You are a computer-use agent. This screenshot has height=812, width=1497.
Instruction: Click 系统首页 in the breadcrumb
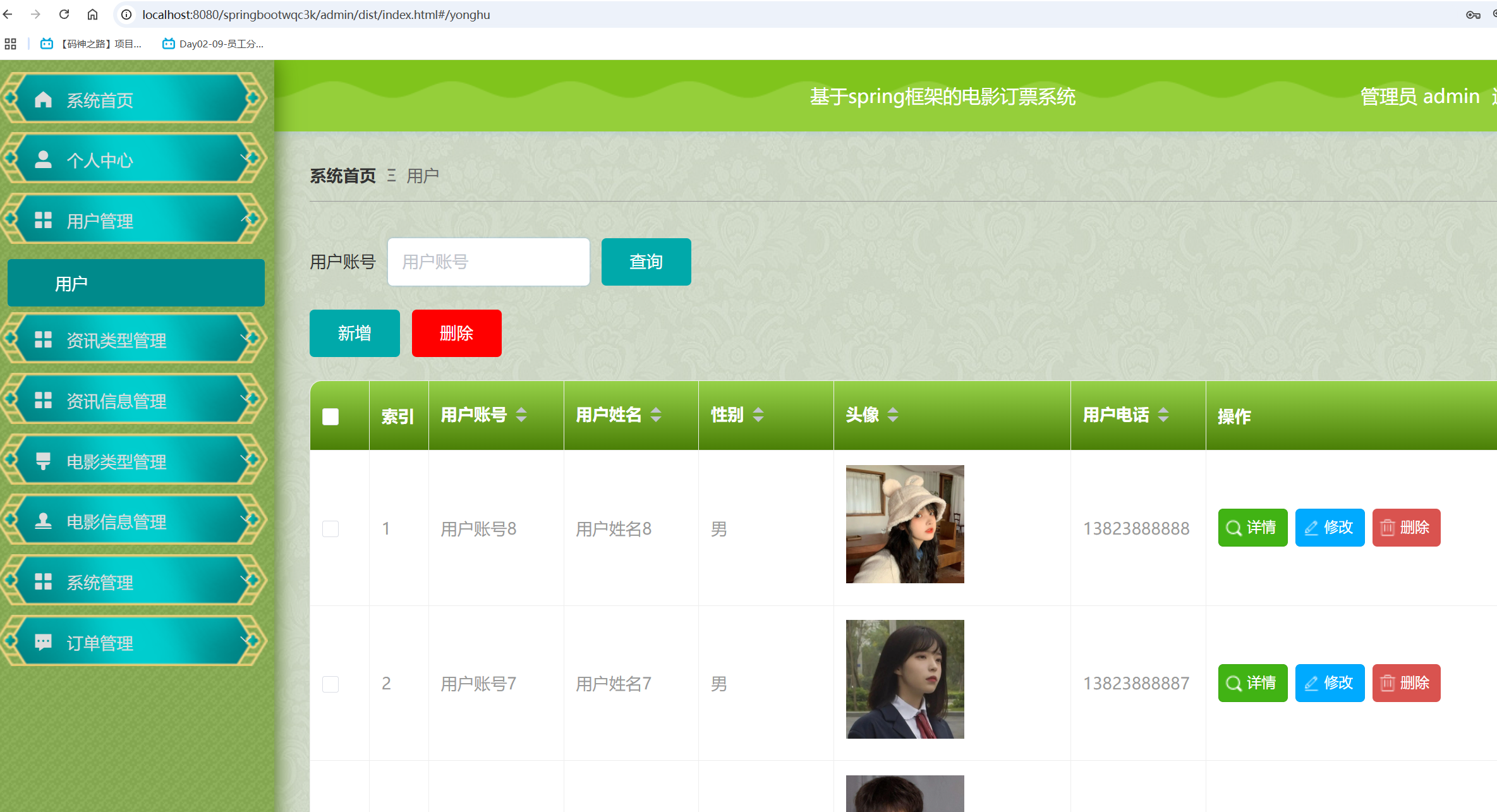(x=342, y=176)
